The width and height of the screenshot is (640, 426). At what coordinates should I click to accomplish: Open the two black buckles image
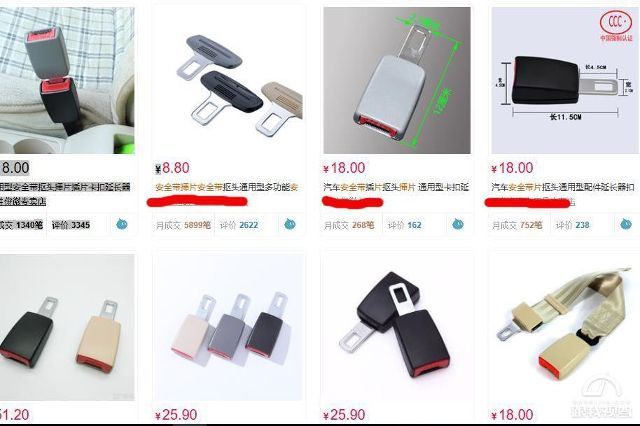pos(397,328)
